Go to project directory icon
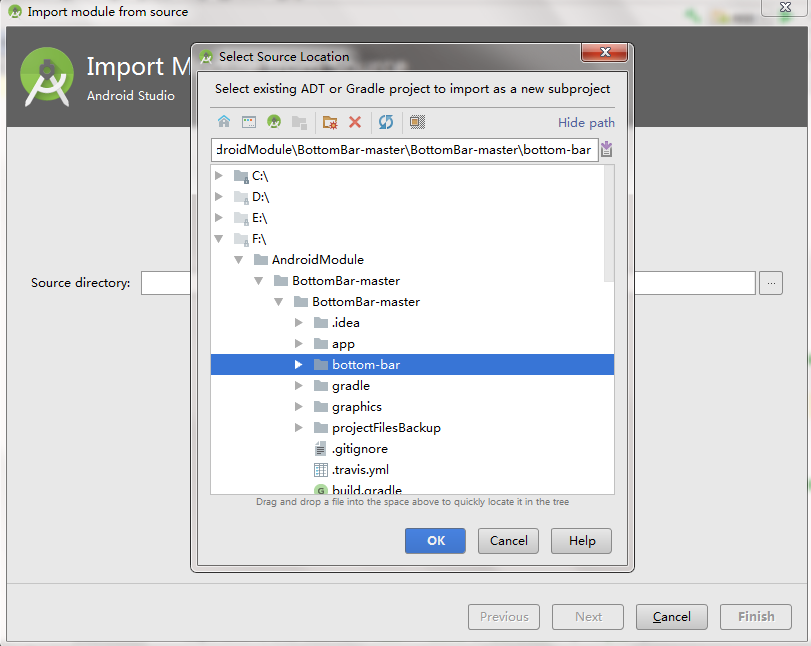 (274, 122)
